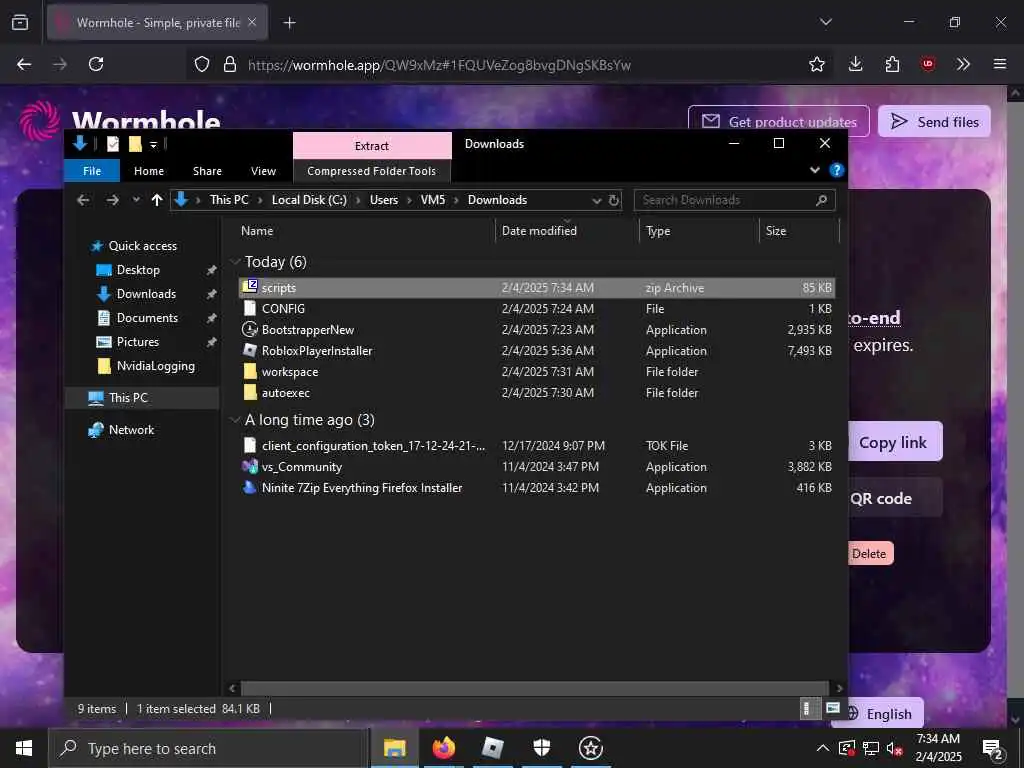Collapse the A long time ago (3) group
Image resolution: width=1024 pixels, height=768 pixels.
click(x=236, y=420)
